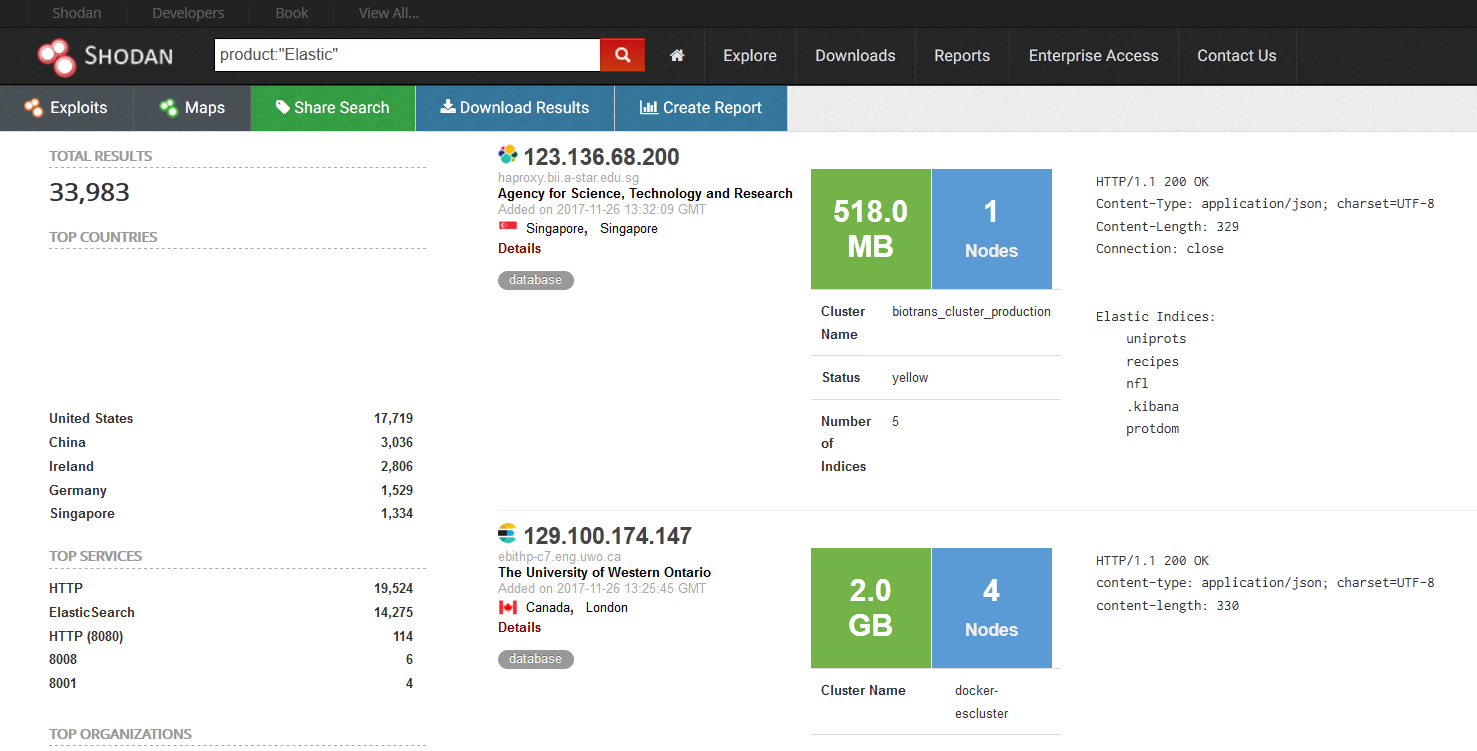Click the Exploits button label
Screen dimensions: 1477x751
78,108
